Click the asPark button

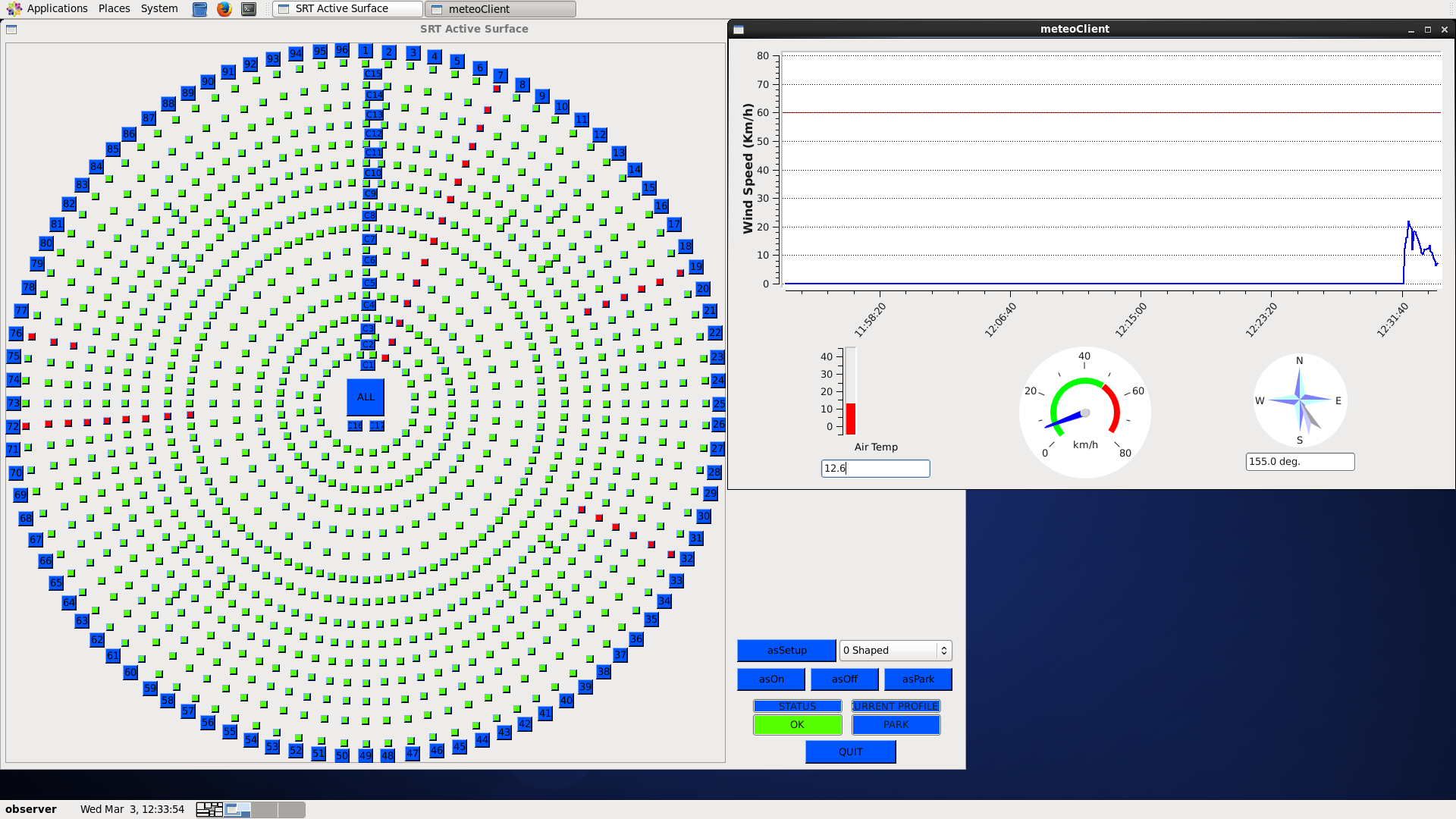point(918,679)
